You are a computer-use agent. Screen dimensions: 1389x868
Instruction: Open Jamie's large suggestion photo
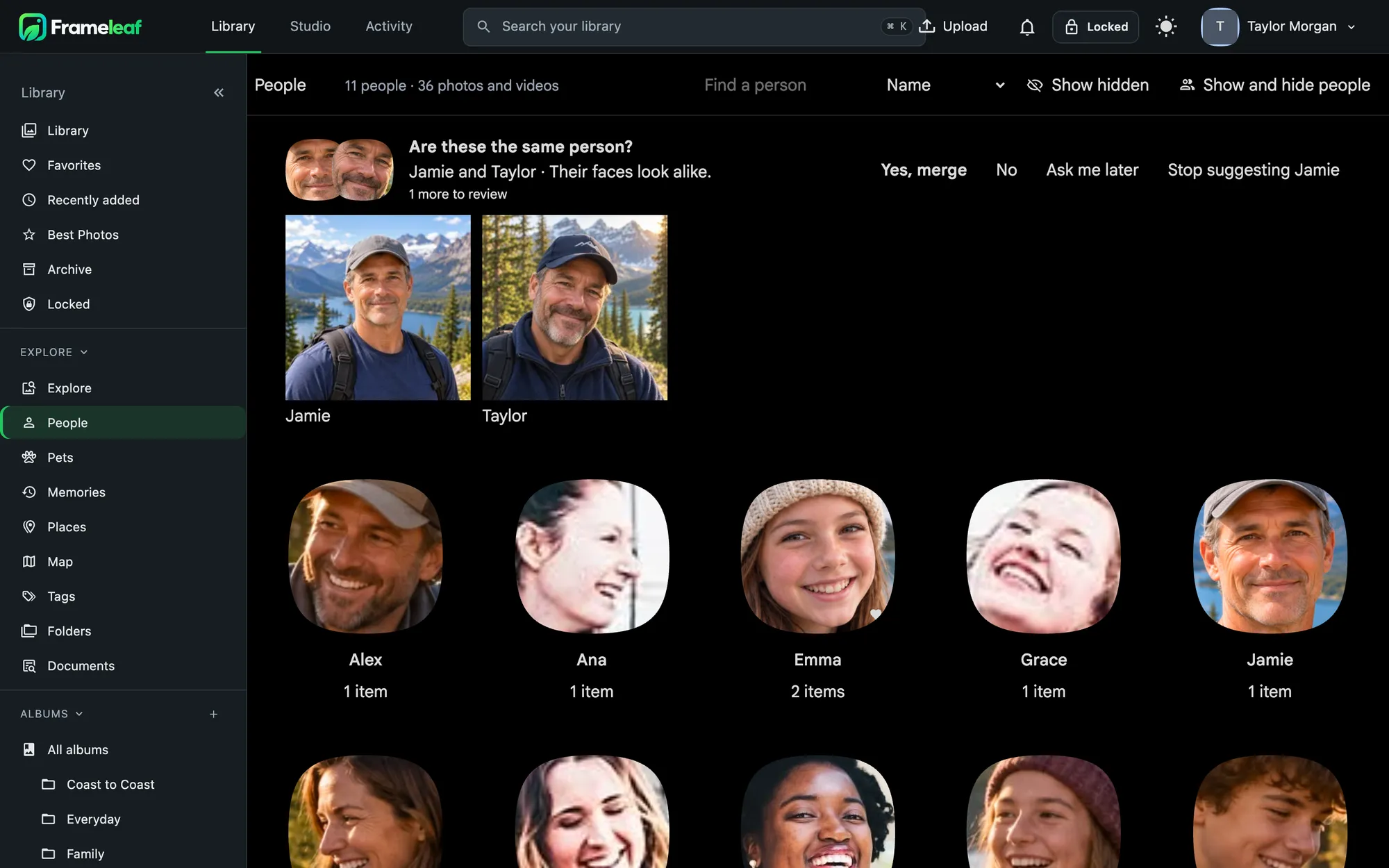click(x=378, y=308)
